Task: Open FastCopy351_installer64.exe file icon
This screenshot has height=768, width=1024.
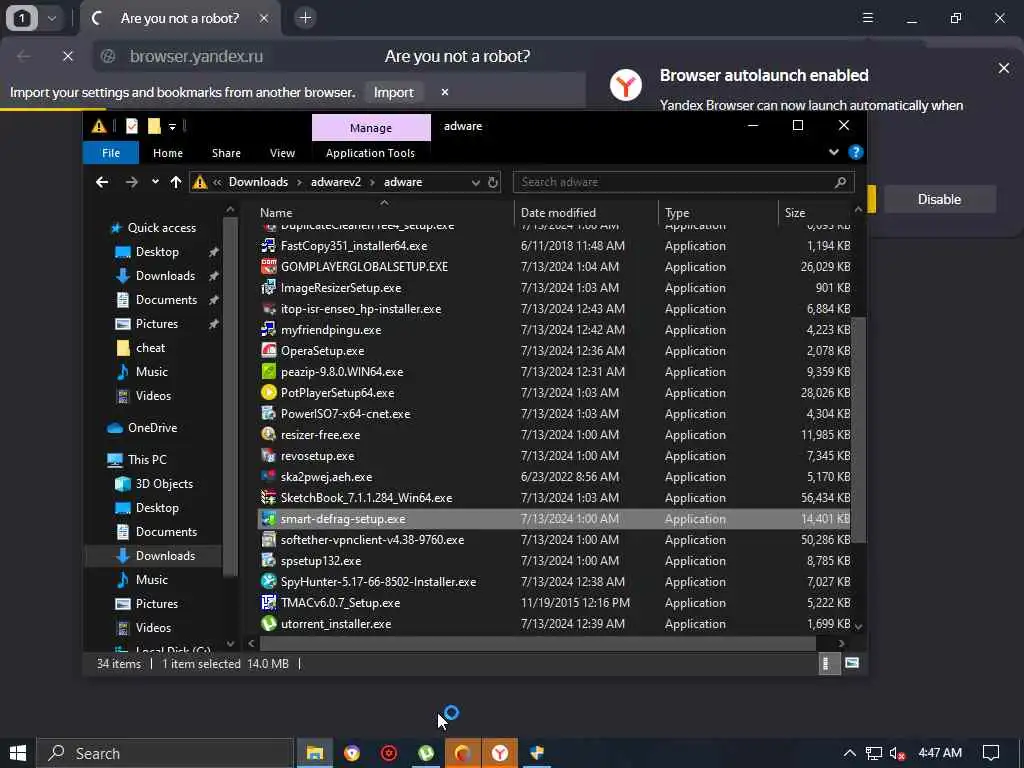Action: coord(268,246)
